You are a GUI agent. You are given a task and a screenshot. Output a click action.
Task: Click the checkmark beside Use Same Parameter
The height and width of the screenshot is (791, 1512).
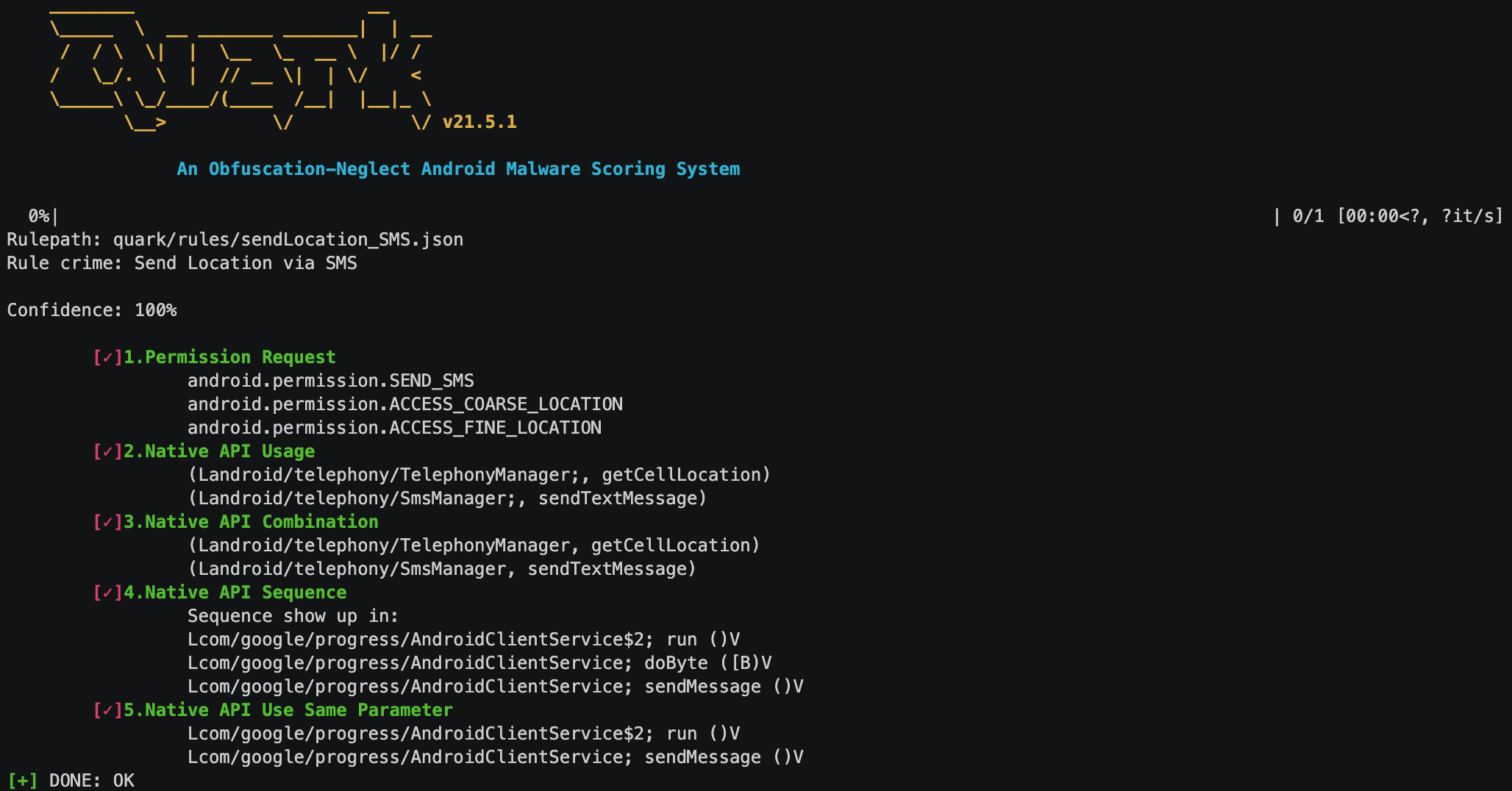(107, 710)
